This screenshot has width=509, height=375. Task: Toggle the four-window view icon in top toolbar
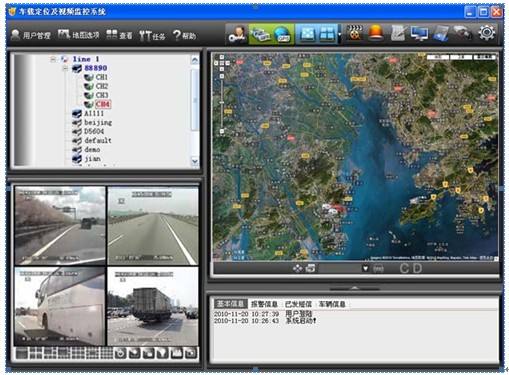click(326, 34)
